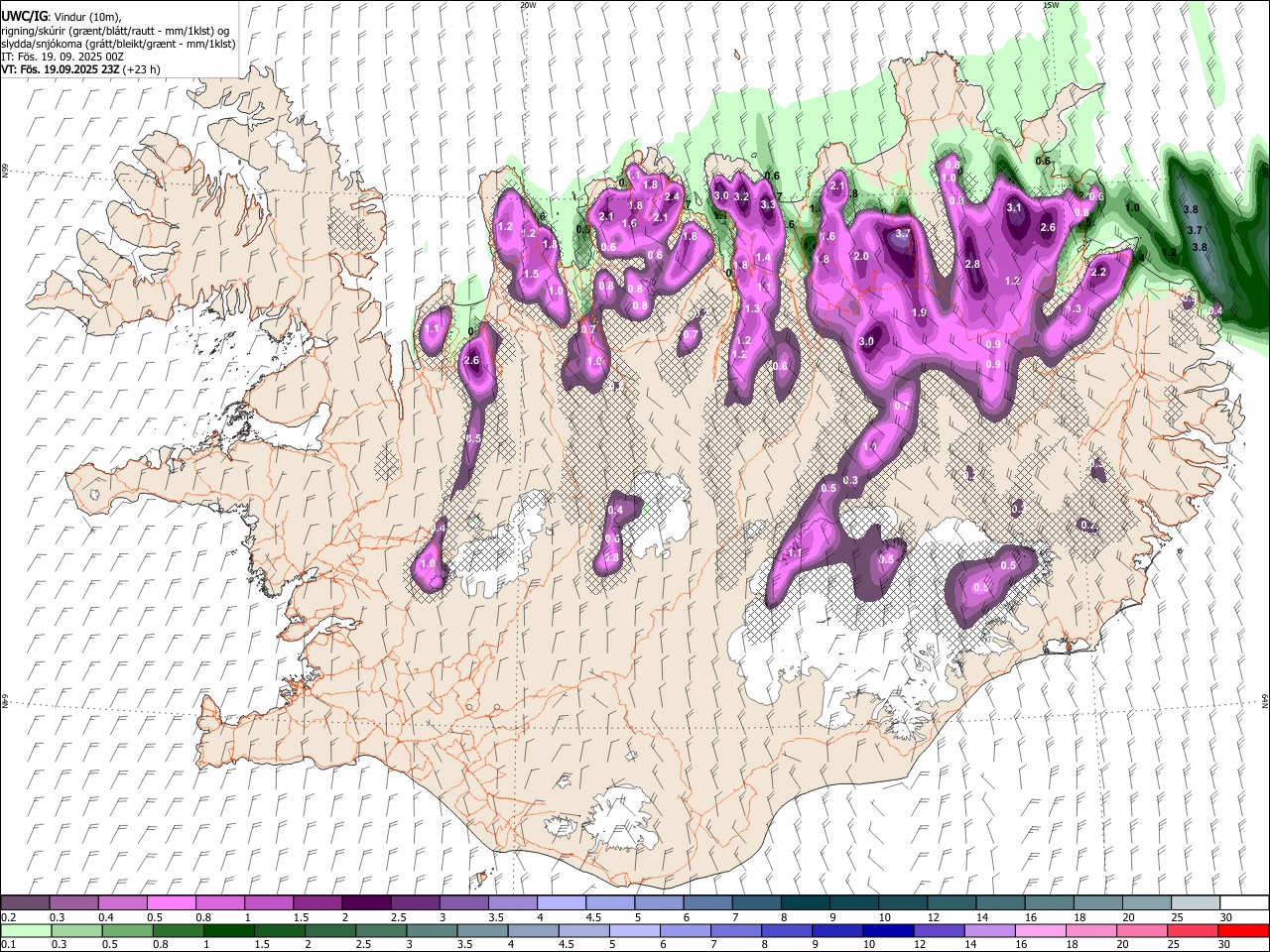Click the '0.1' label on the lower legend
Image resolution: width=1270 pixels, height=952 pixels.
[x=9, y=945]
